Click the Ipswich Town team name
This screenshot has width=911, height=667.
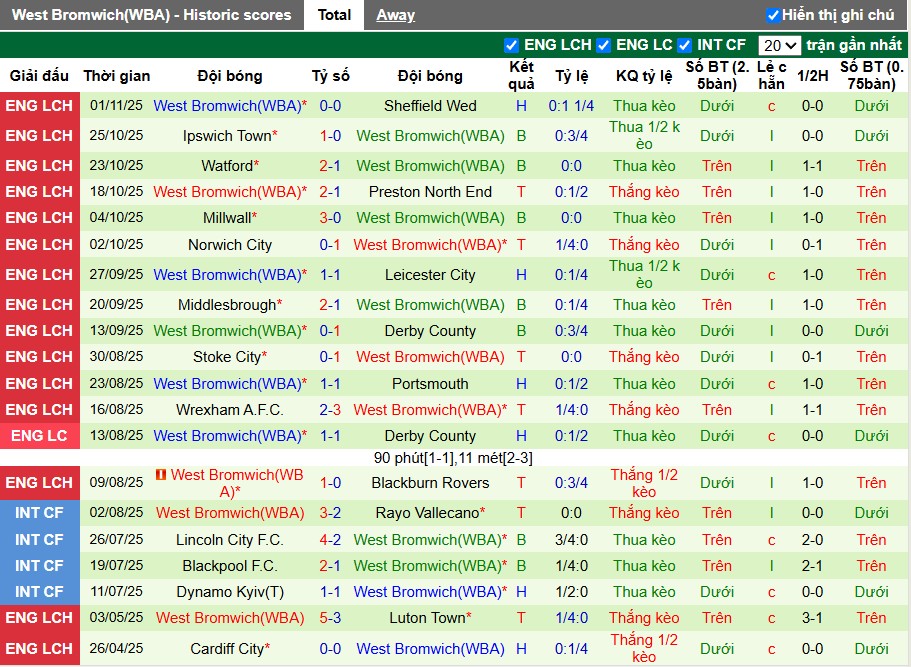[x=227, y=136]
